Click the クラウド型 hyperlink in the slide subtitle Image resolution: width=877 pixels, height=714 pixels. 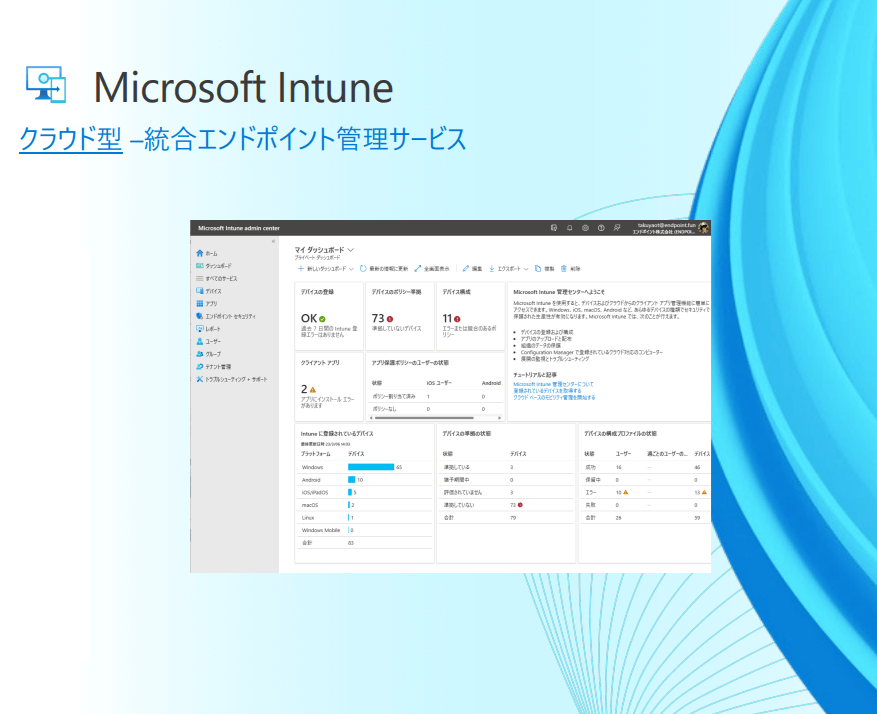(71, 139)
